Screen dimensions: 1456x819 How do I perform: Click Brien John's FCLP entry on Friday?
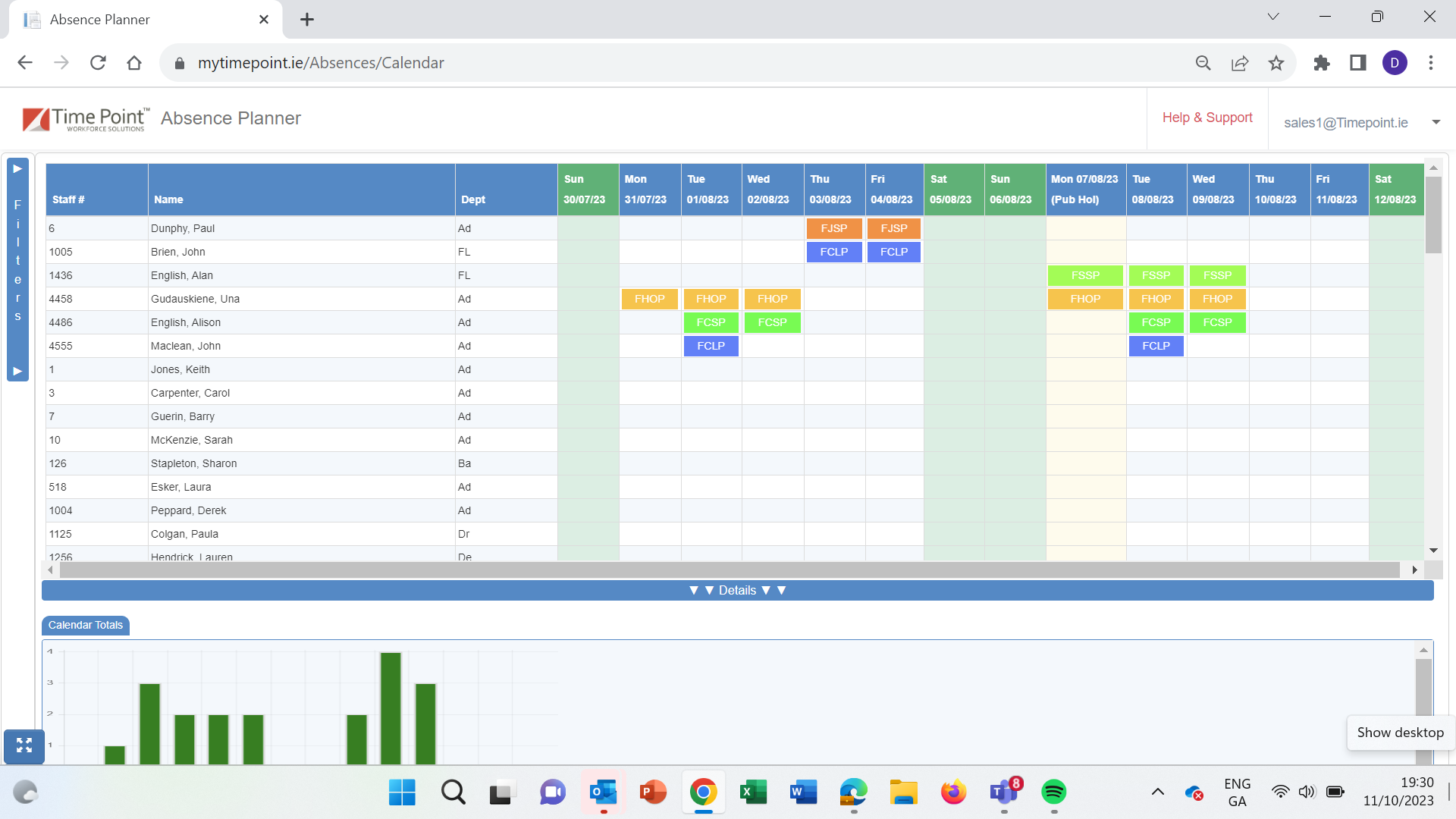click(893, 252)
